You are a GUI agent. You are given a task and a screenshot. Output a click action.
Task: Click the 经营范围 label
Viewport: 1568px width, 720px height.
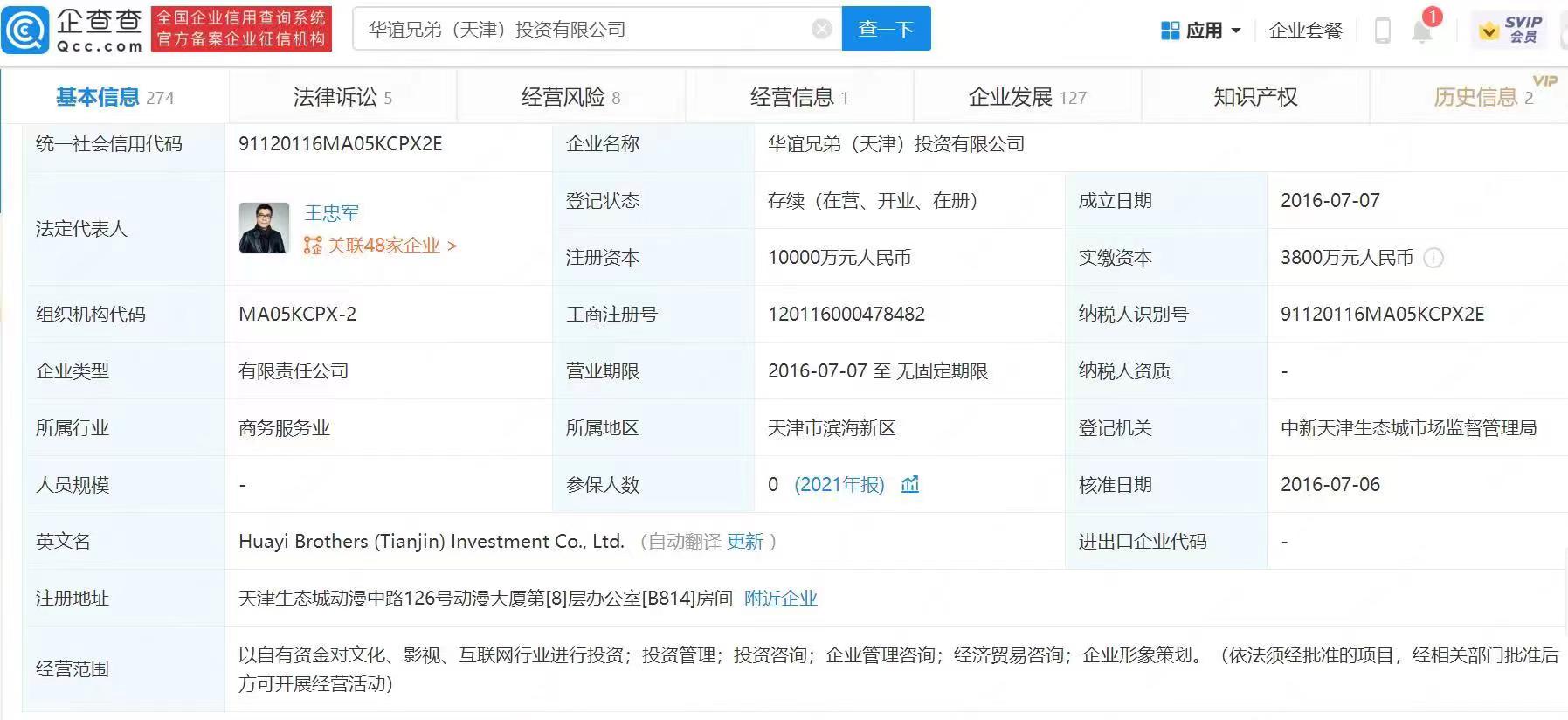click(x=73, y=669)
